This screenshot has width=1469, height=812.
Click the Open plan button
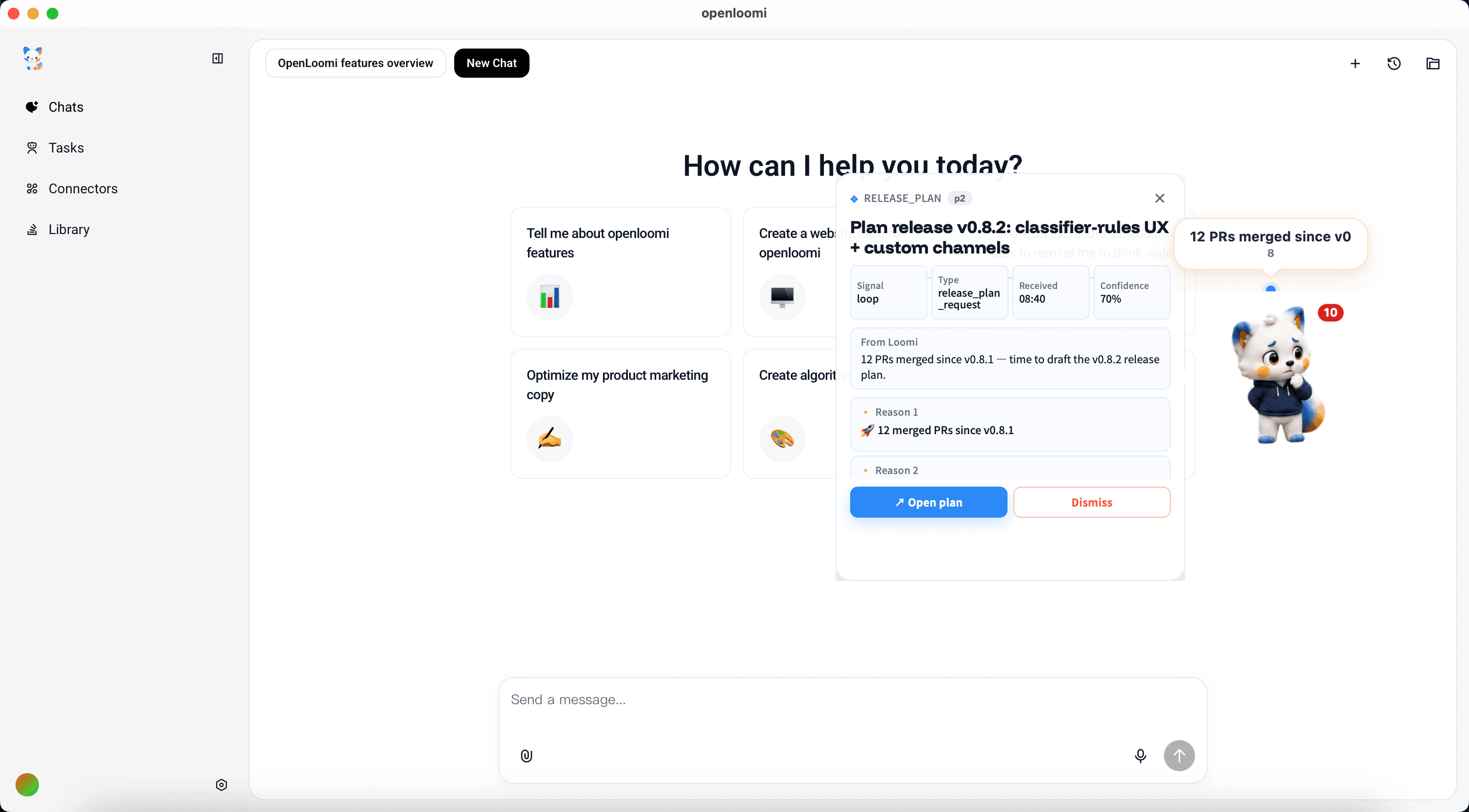[x=928, y=502]
